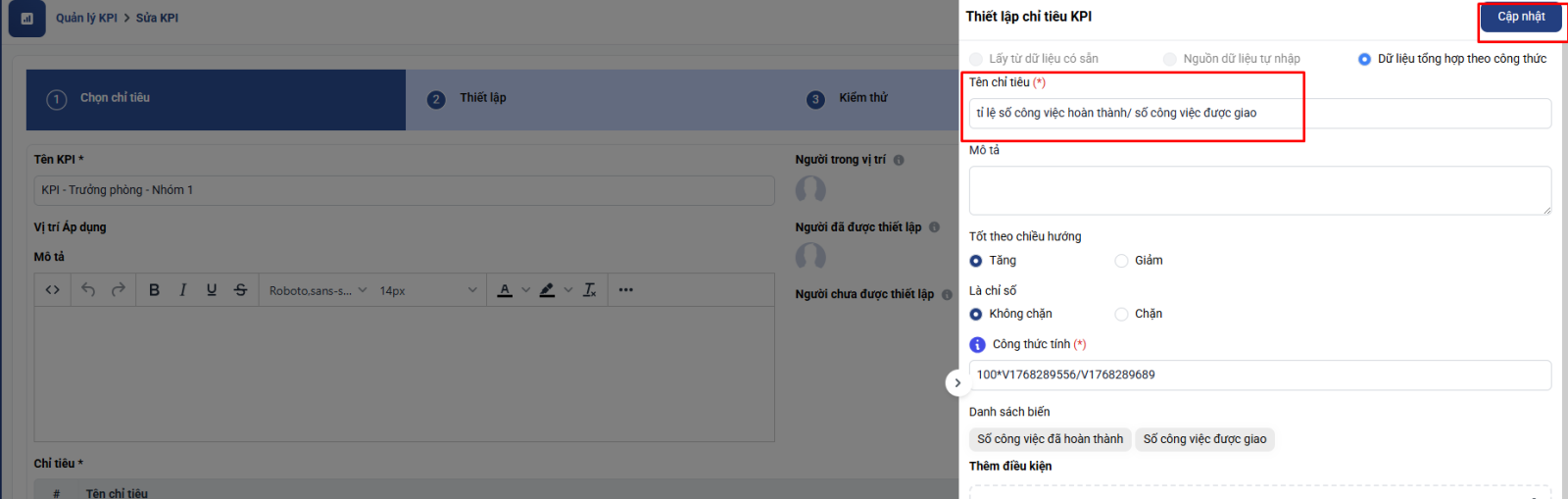Screen dimensions: 1568x499
Task: Toggle italic formatting in description editor
Action: tap(182, 290)
